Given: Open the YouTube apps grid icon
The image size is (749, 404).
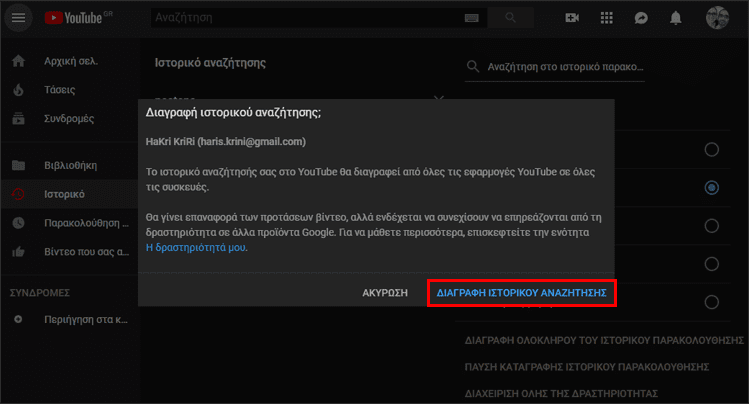Looking at the screenshot, I should tap(607, 18).
